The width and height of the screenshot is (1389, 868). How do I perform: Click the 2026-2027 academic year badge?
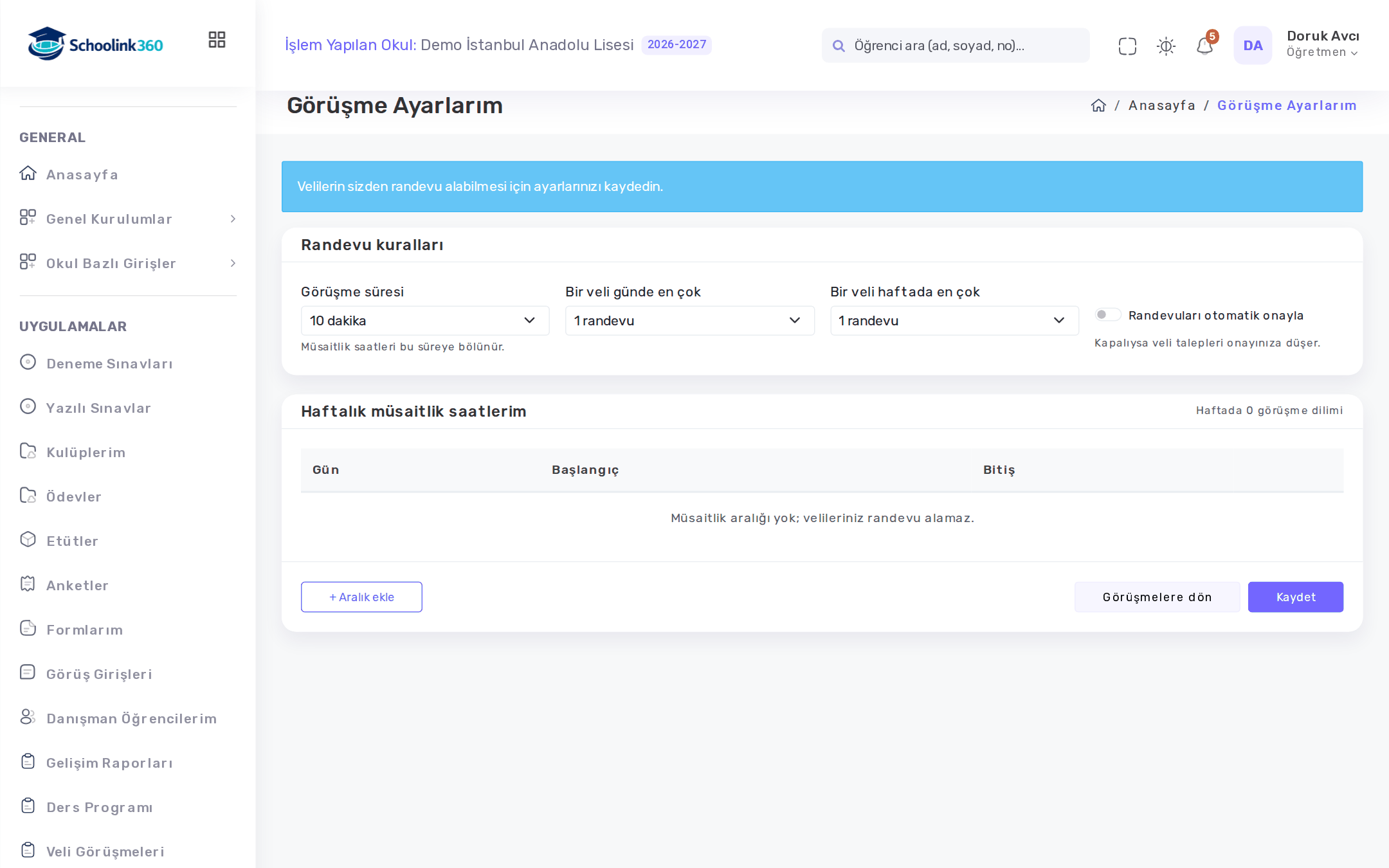pyautogui.click(x=676, y=44)
